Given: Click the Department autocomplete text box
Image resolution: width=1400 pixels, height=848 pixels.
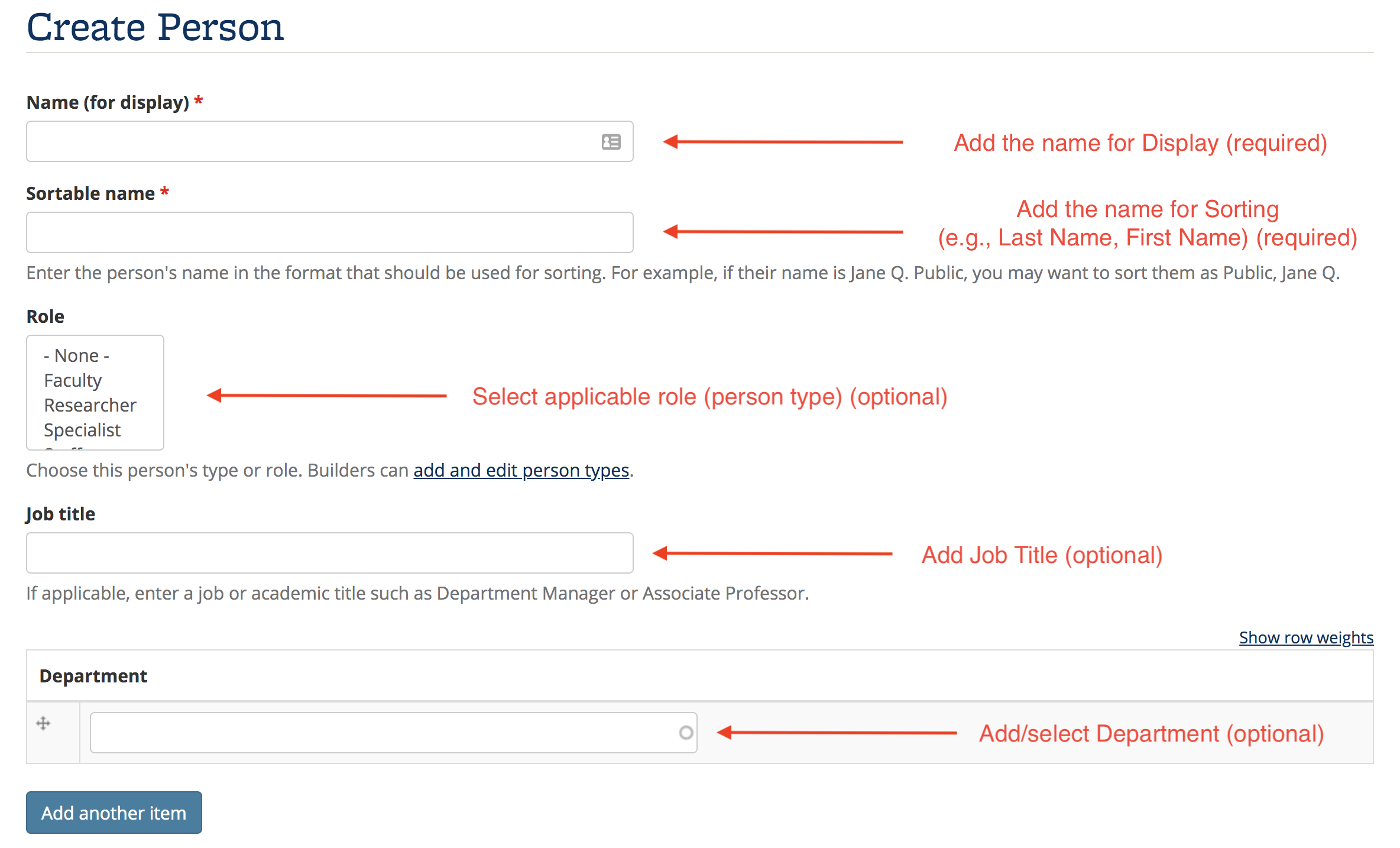Looking at the screenshot, I should click(x=384, y=733).
